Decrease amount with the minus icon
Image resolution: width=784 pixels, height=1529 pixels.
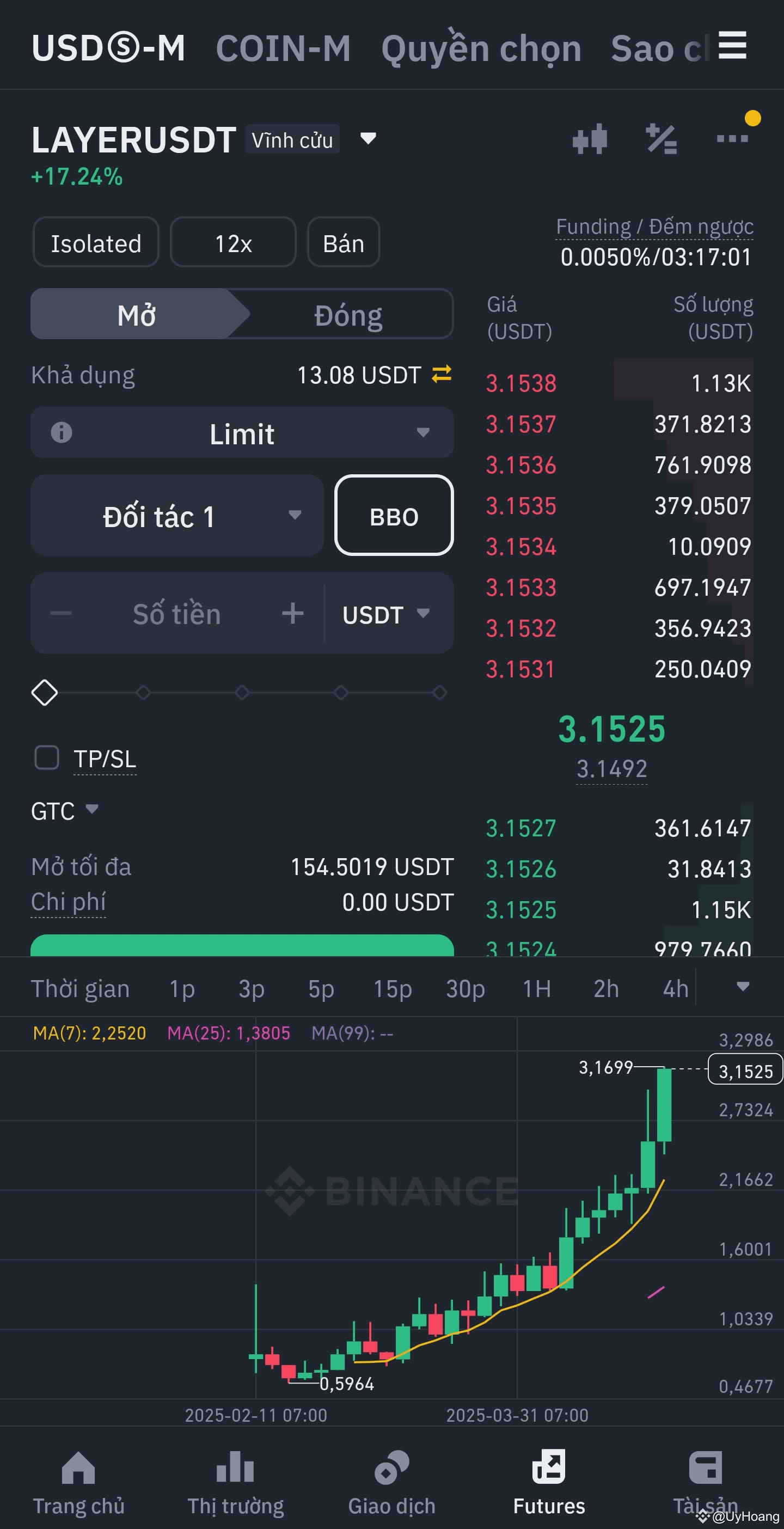(60, 613)
